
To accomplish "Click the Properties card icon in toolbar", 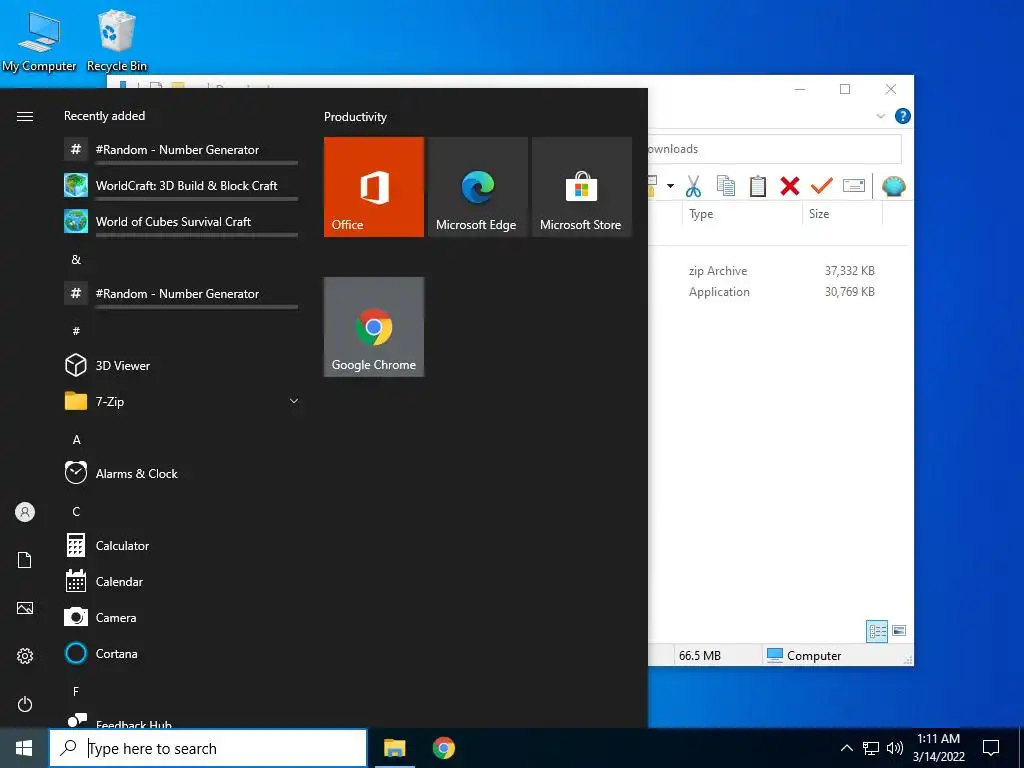I will [854, 186].
